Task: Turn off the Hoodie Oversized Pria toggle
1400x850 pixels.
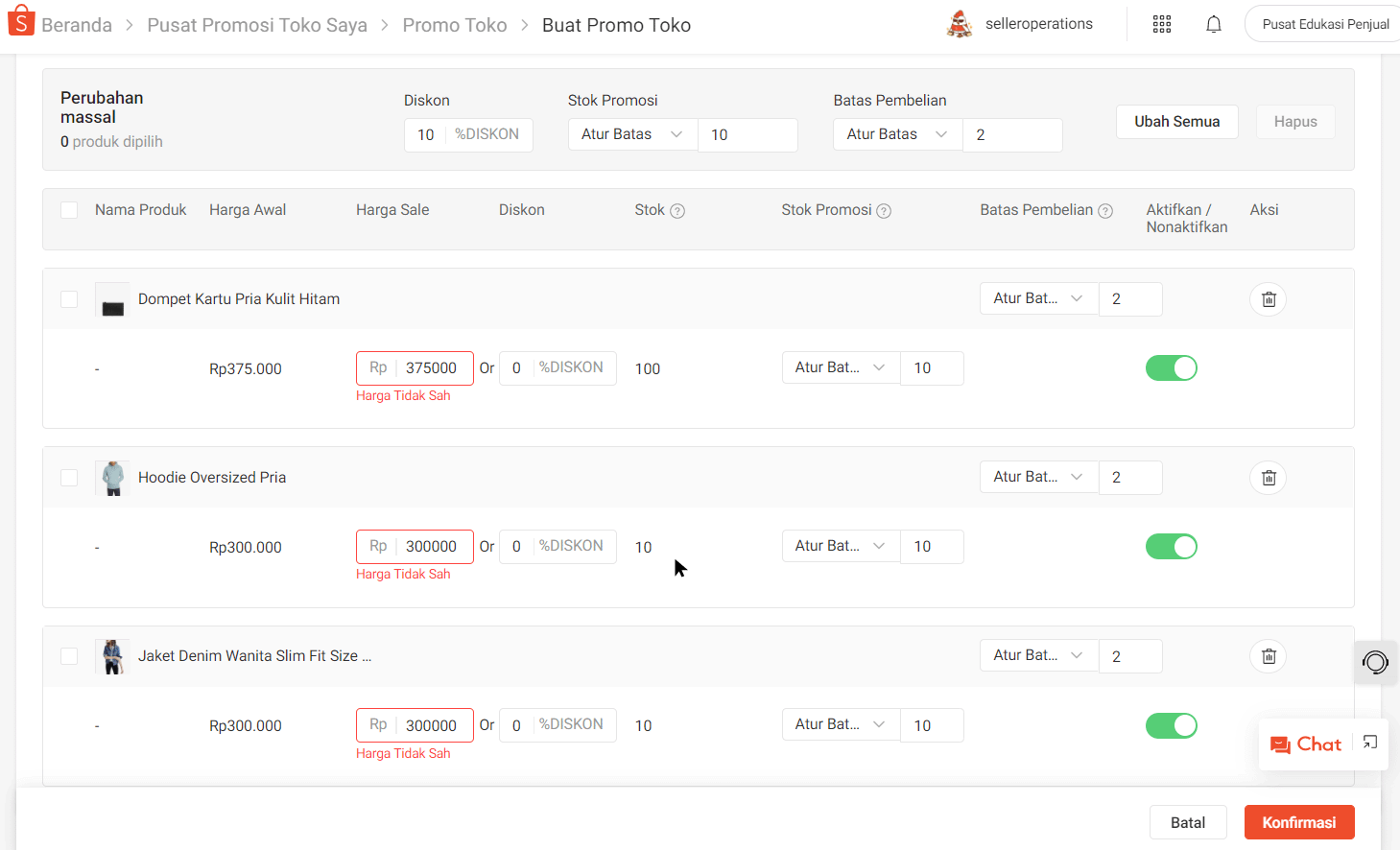Action: click(1171, 547)
